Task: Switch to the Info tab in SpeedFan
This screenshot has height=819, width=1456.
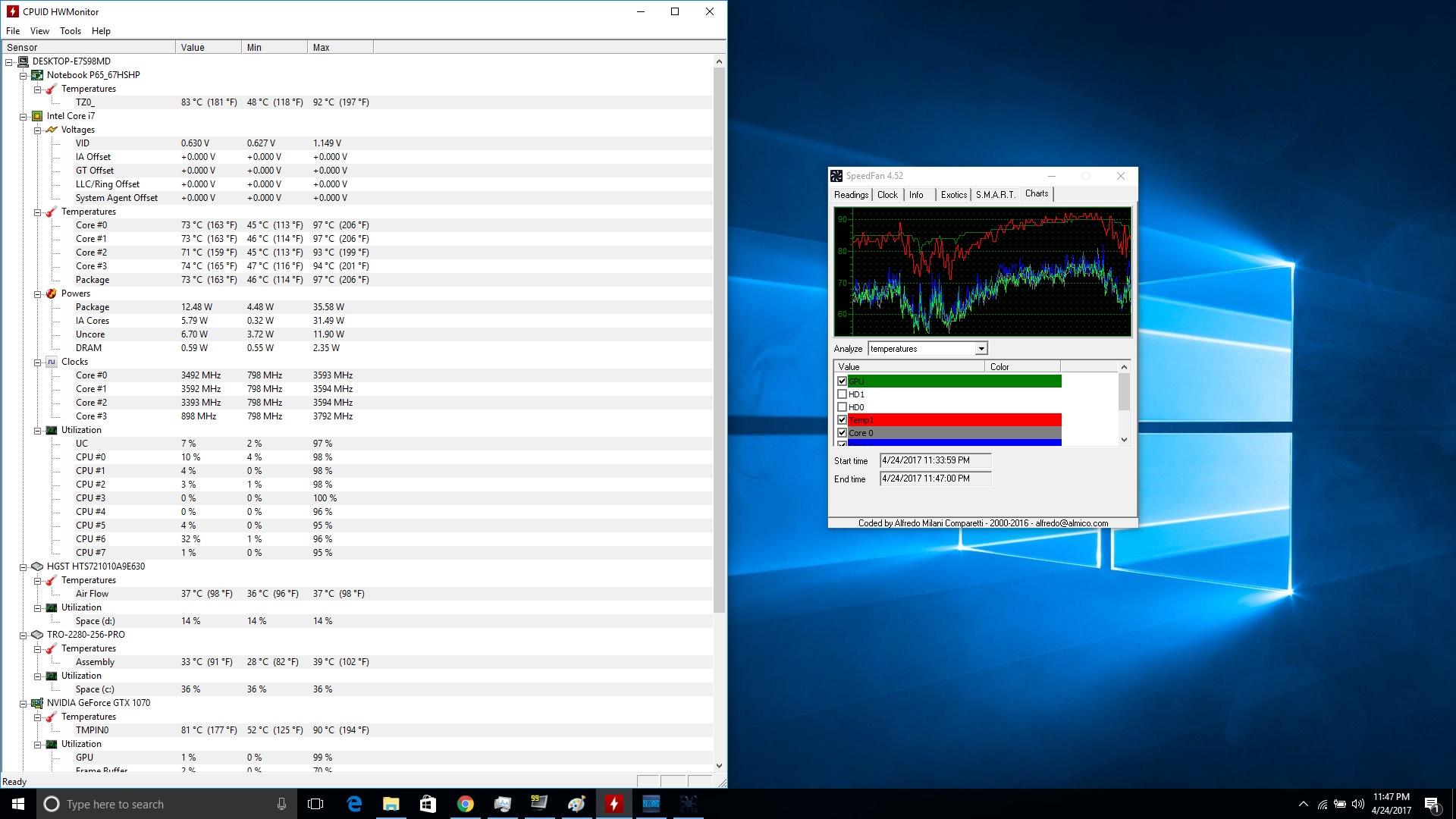Action: pyautogui.click(x=916, y=195)
